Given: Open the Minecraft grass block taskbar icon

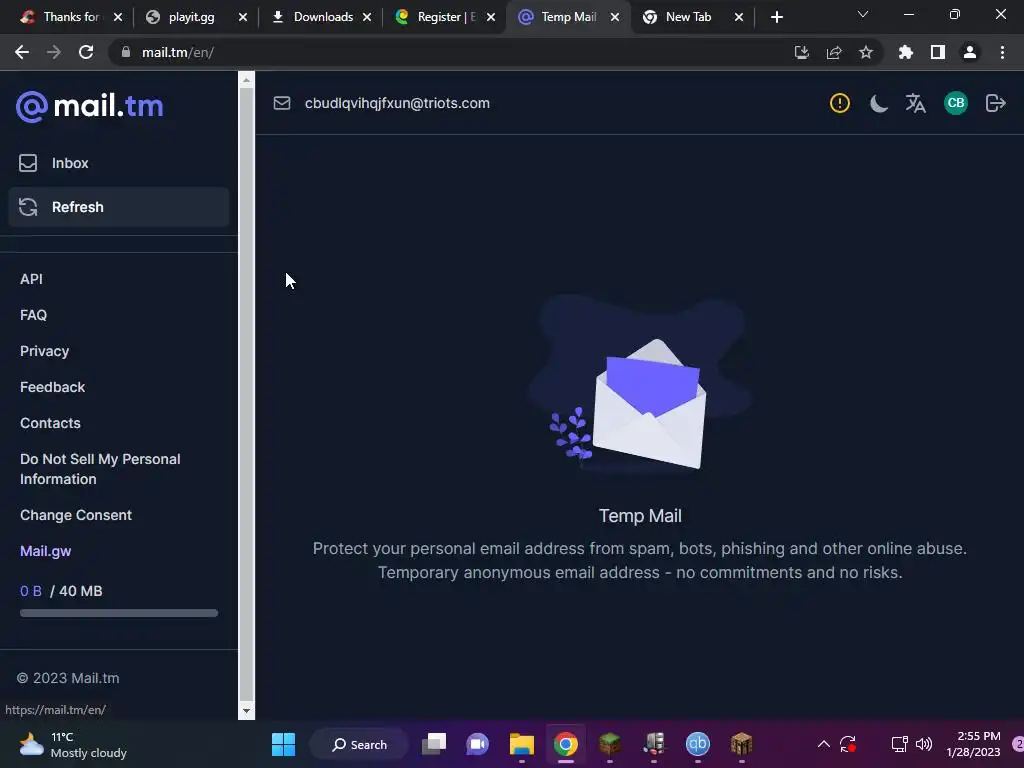Looking at the screenshot, I should [x=610, y=744].
